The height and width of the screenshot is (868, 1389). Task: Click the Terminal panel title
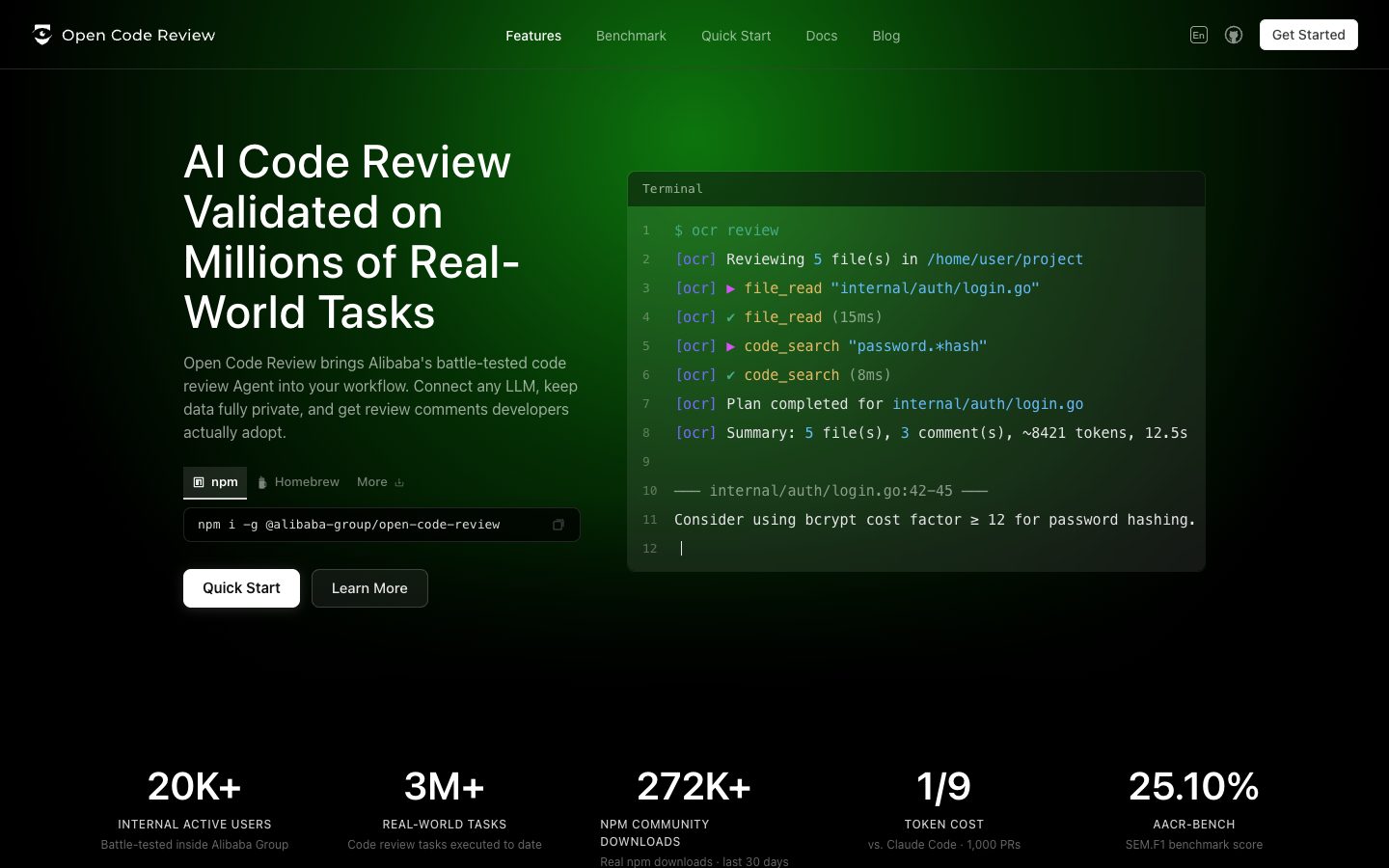(x=672, y=189)
